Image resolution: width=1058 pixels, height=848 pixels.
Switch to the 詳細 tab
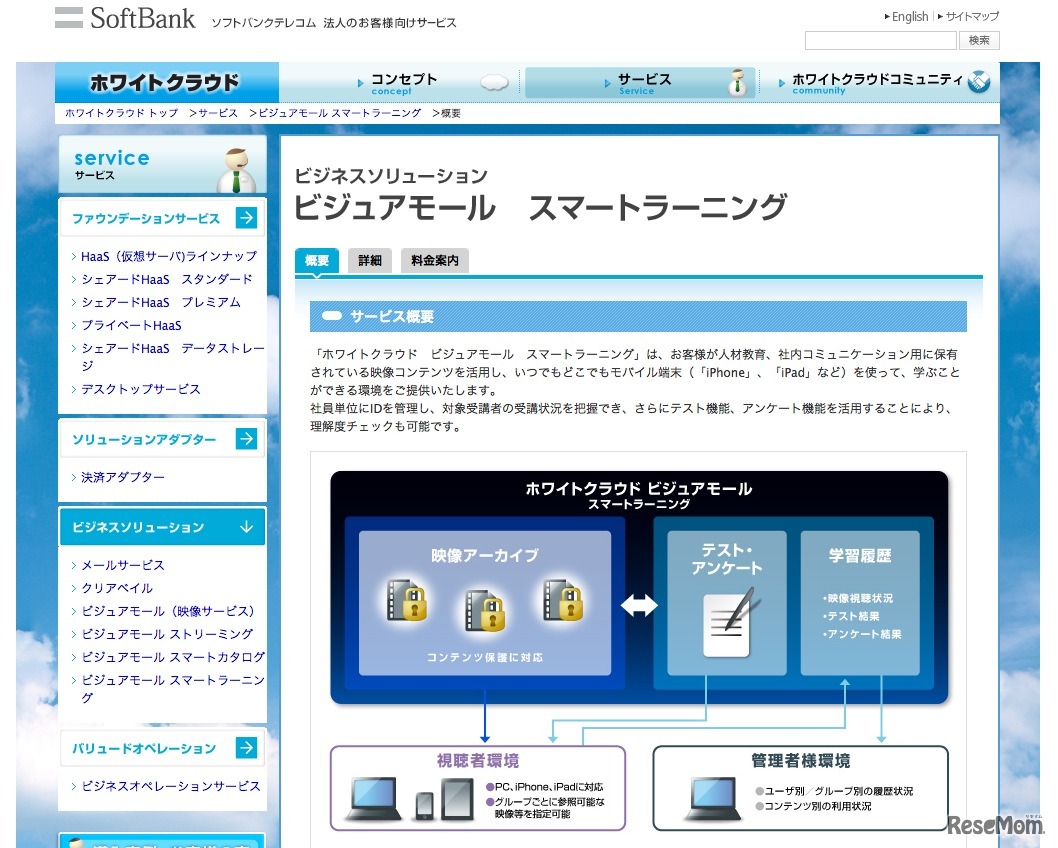[x=369, y=261]
